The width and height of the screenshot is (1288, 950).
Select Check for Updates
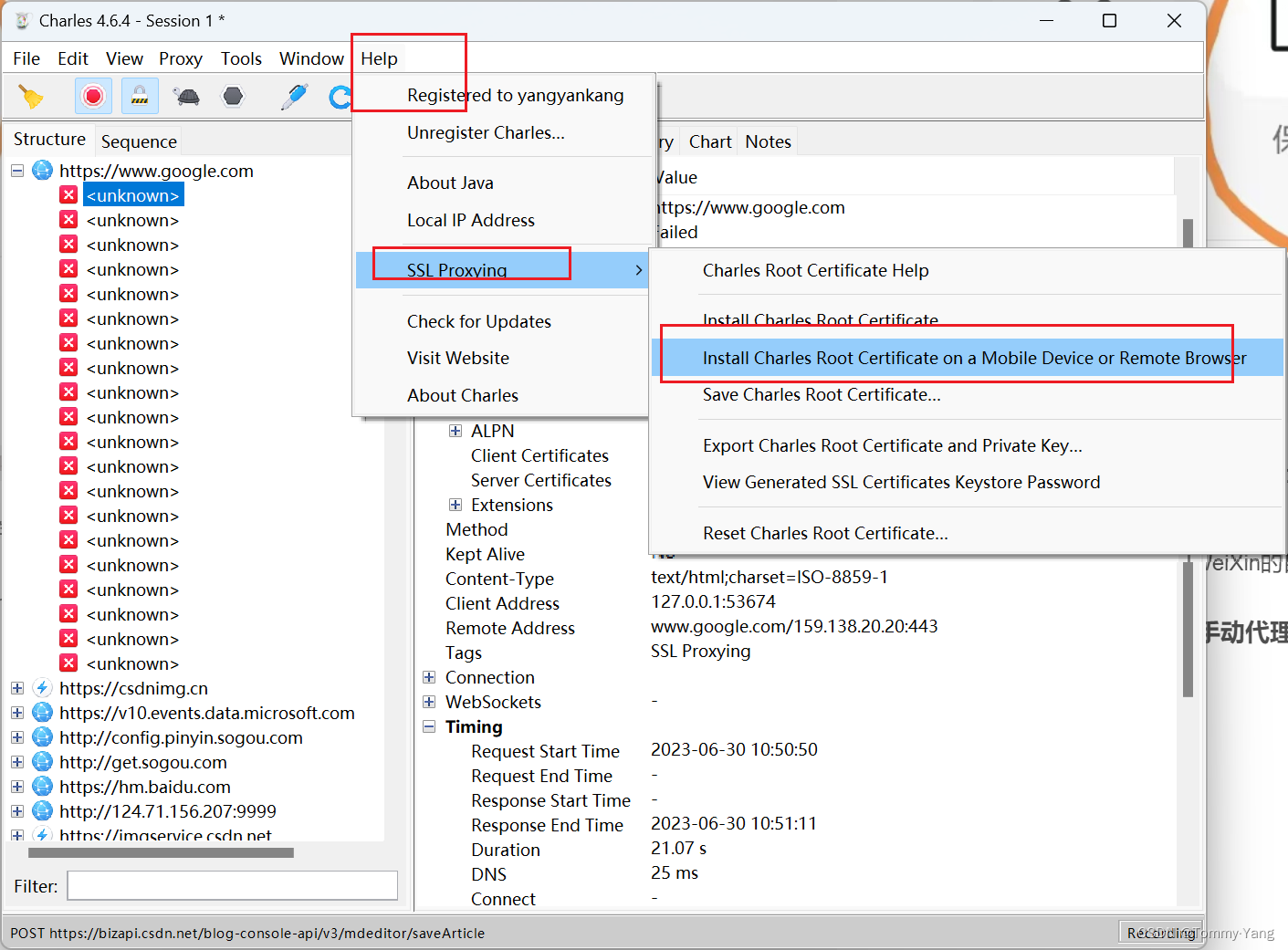click(501, 321)
